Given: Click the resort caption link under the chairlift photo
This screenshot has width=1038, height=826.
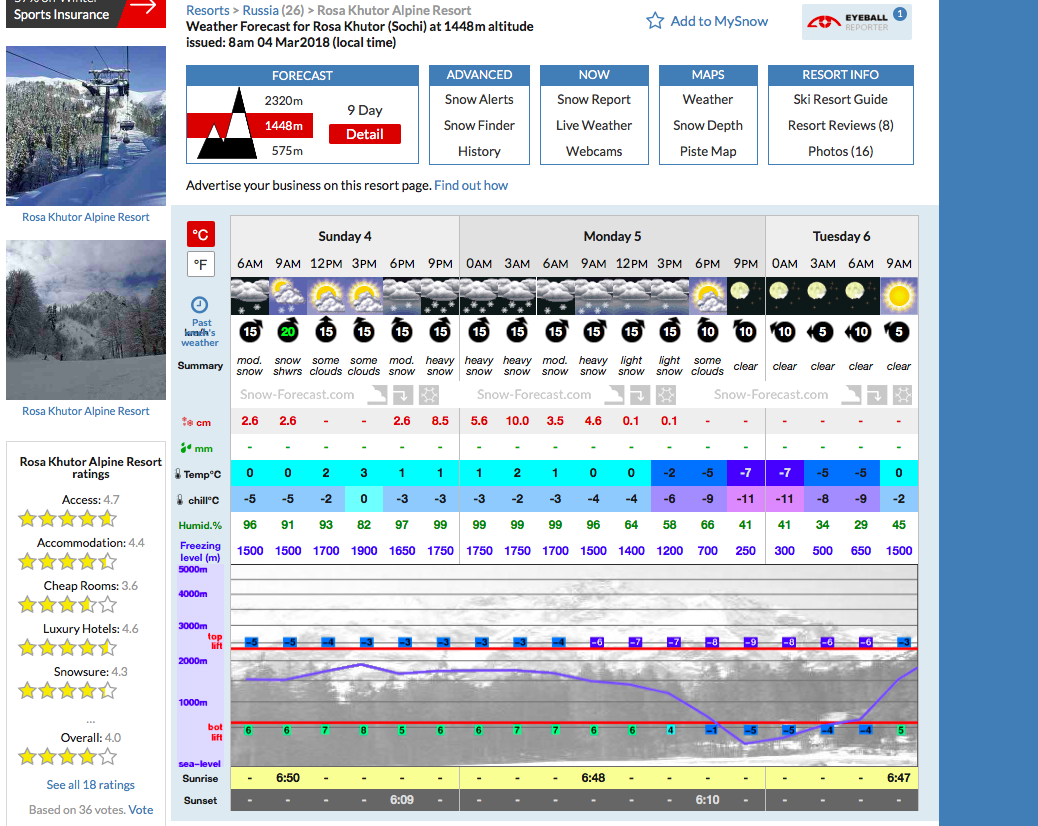Looking at the screenshot, I should coord(86,217).
